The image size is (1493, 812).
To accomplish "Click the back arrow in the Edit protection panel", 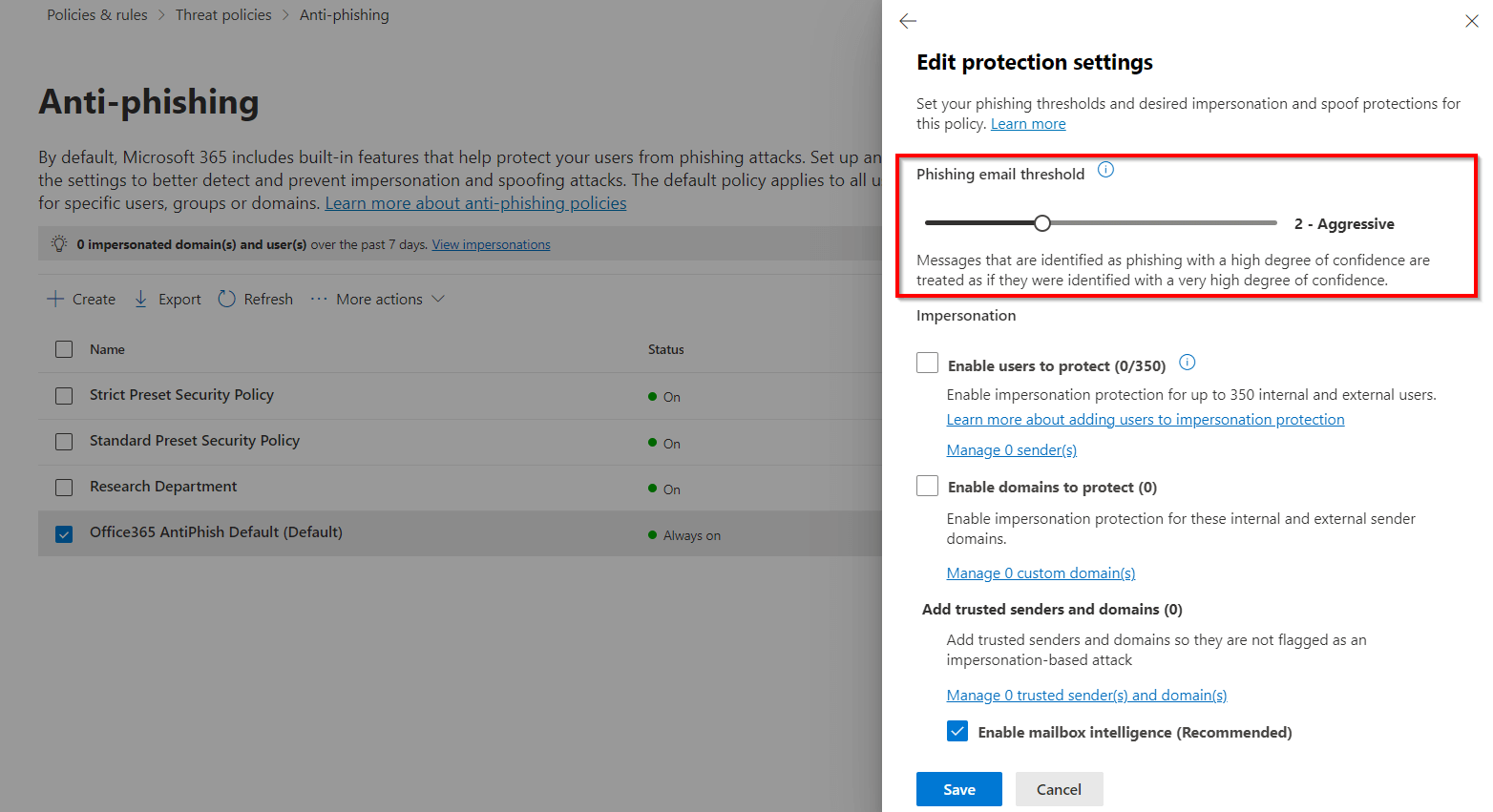I will [x=907, y=20].
